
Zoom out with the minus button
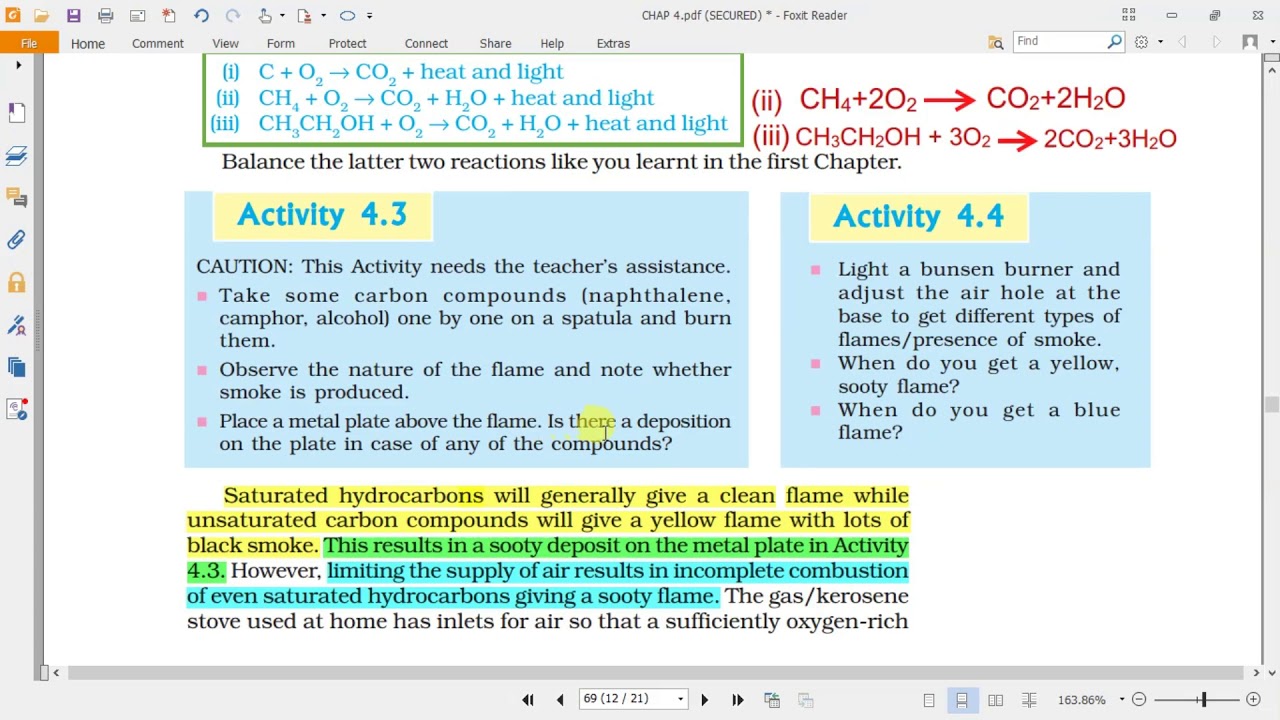click(x=1139, y=700)
